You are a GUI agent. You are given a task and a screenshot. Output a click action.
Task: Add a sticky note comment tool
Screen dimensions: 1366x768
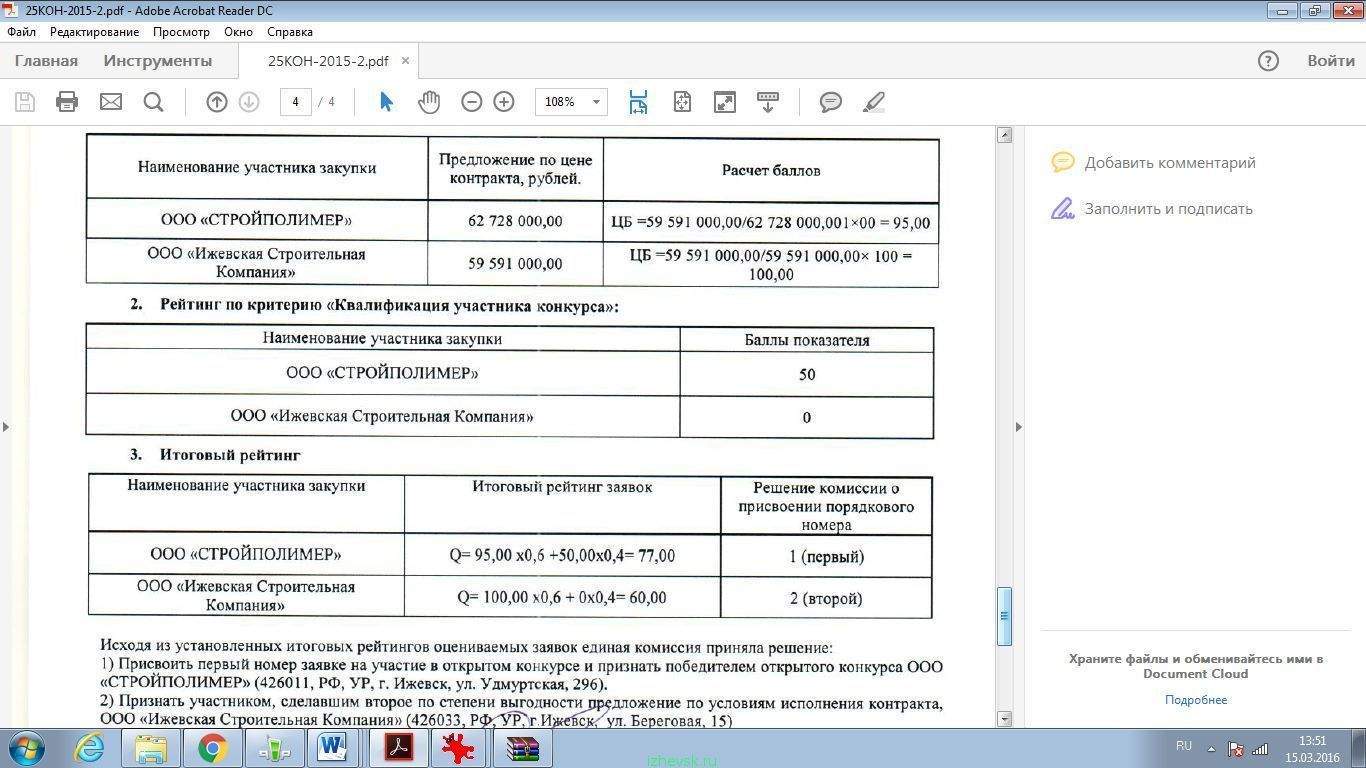[831, 102]
